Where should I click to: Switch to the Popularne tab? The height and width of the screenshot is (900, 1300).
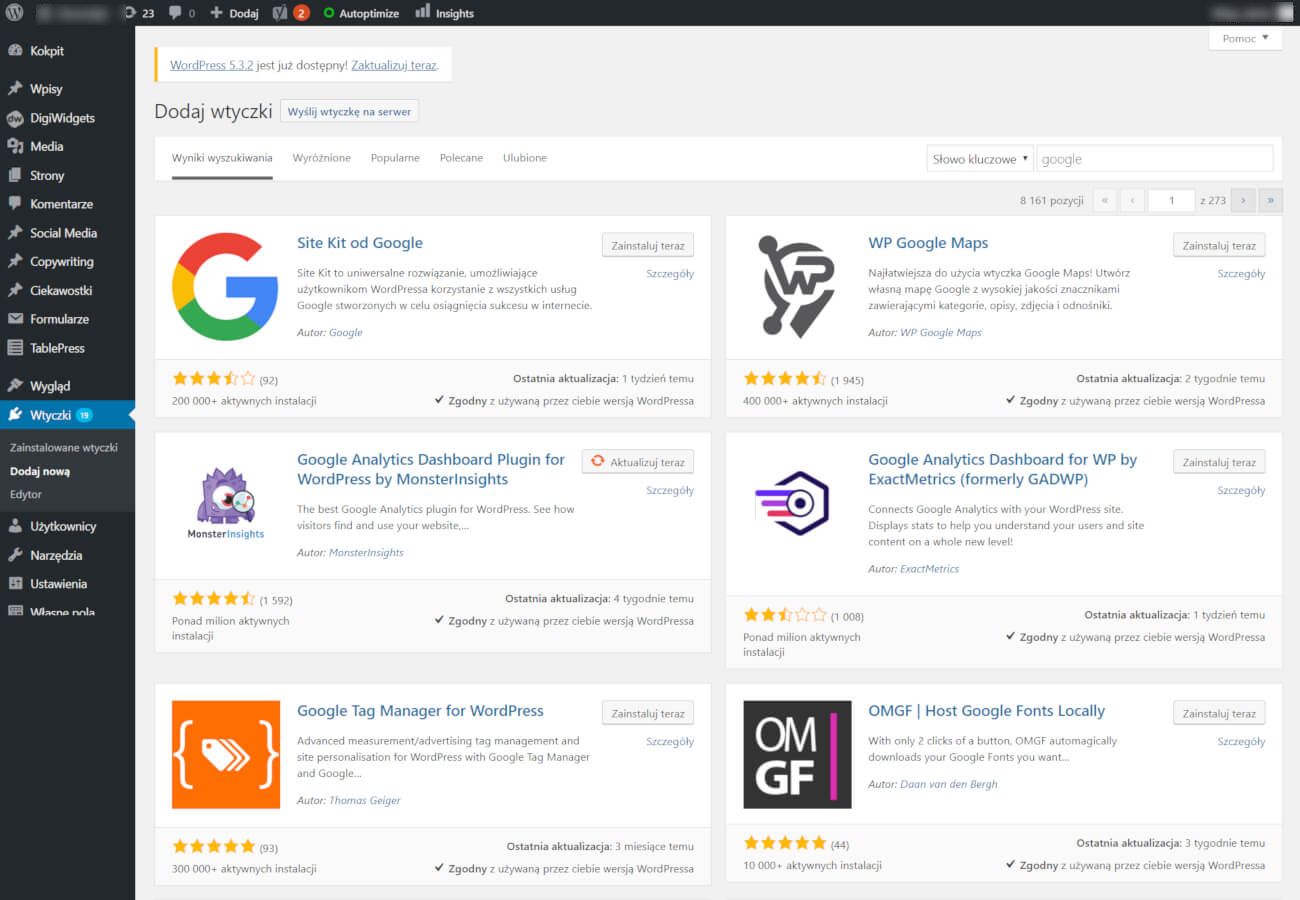point(395,158)
